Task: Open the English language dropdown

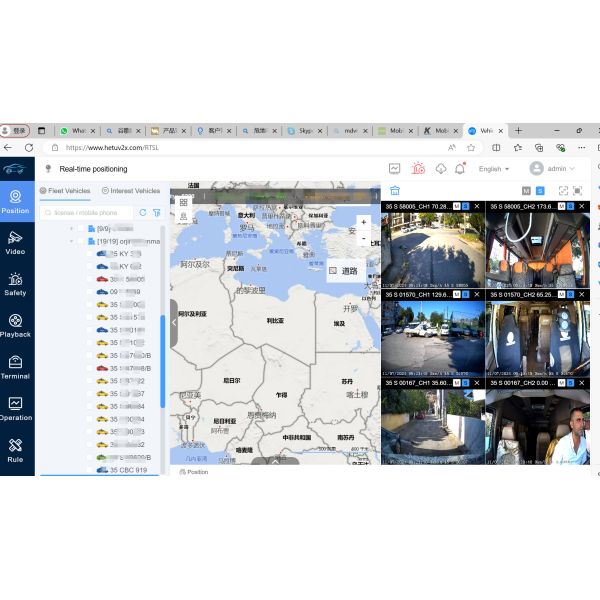Action: click(493, 169)
